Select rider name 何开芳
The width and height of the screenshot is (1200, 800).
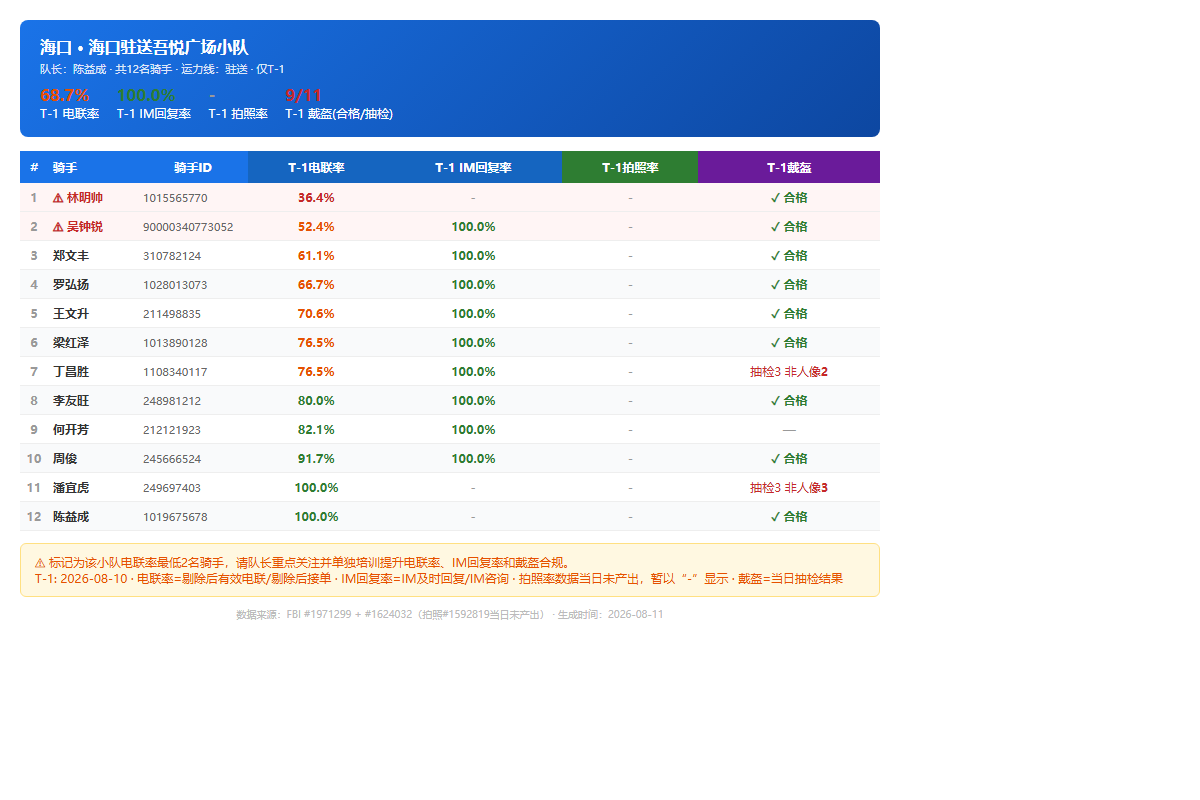[x=71, y=430]
